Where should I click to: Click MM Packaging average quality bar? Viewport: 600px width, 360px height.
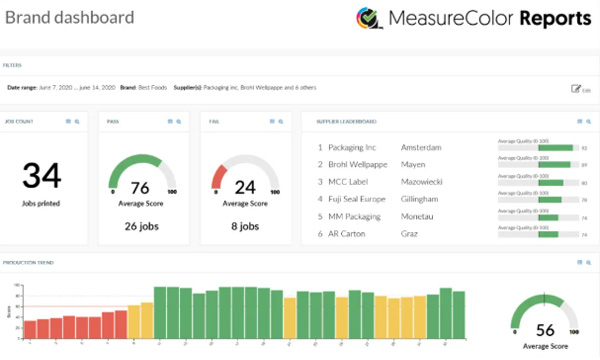point(538,218)
